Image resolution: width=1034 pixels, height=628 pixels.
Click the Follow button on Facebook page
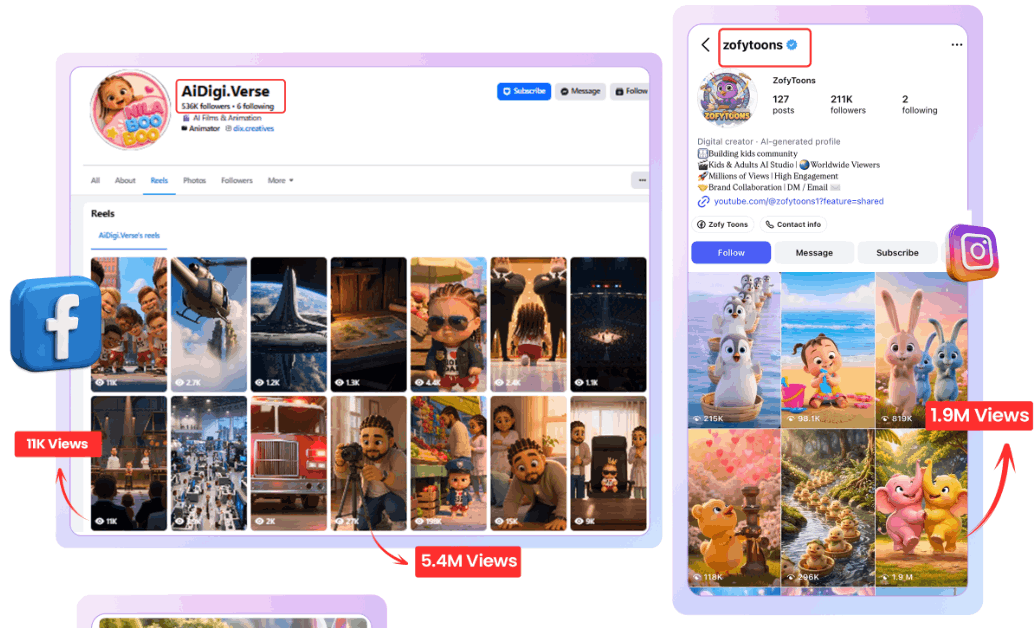coord(630,91)
